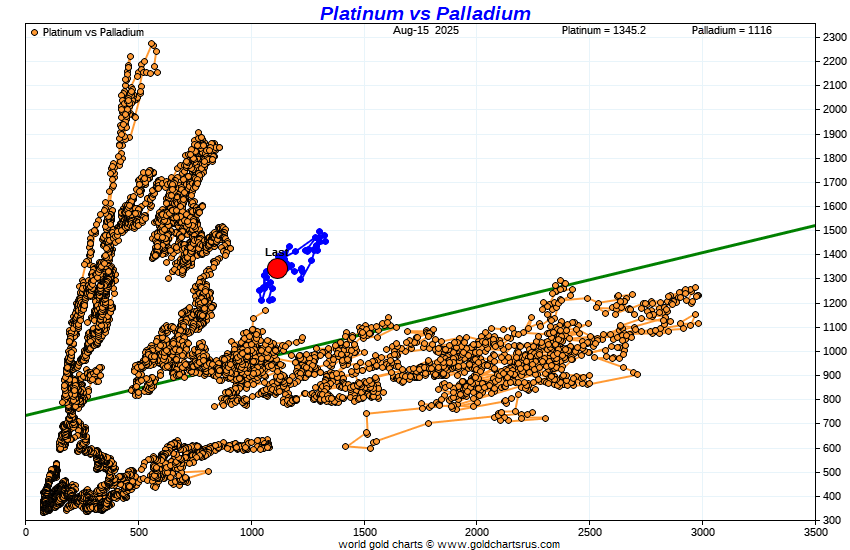Click the 700 y-axis label
This screenshot has height=550, width=850.
click(832, 423)
